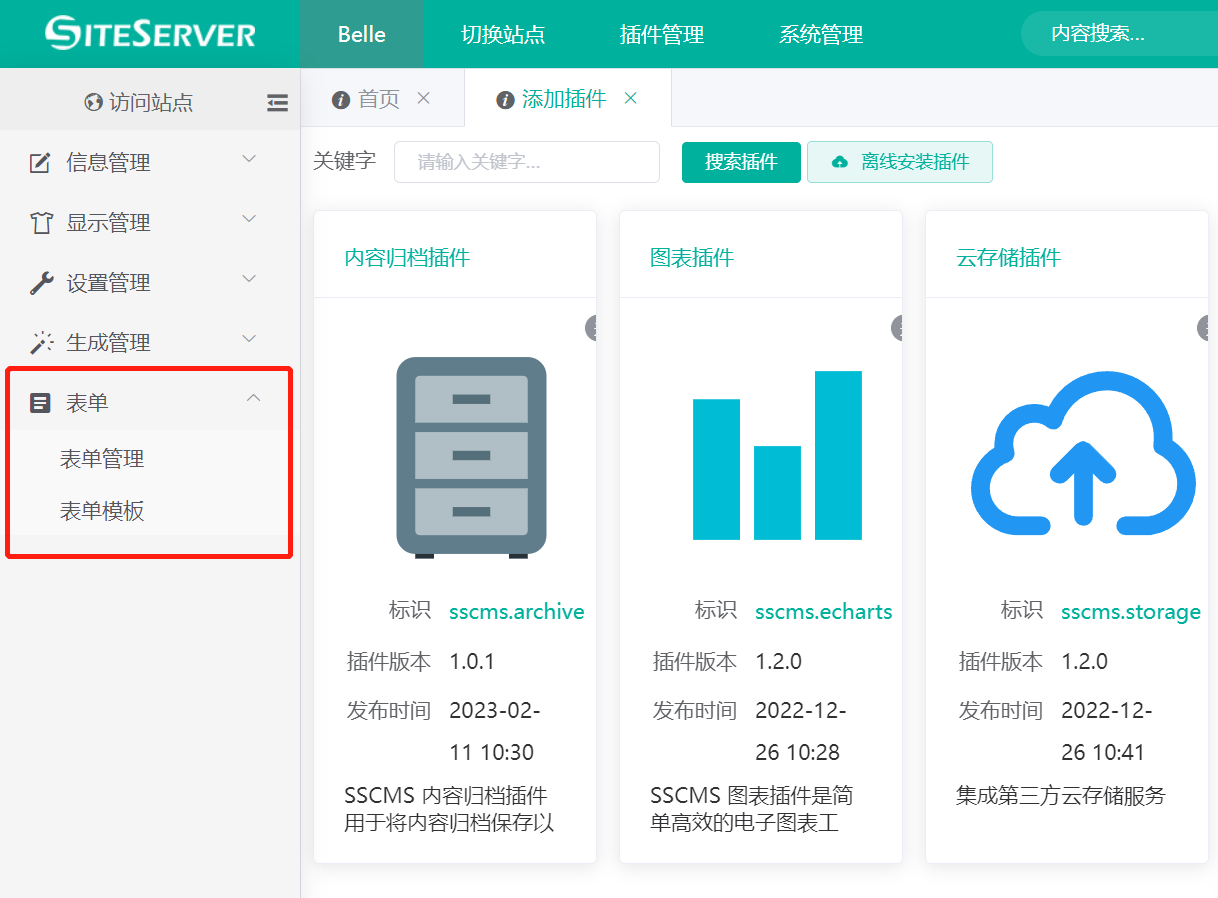Click the 生成管理 magic wand icon
Image resolution: width=1218 pixels, height=898 pixels.
coord(40,343)
